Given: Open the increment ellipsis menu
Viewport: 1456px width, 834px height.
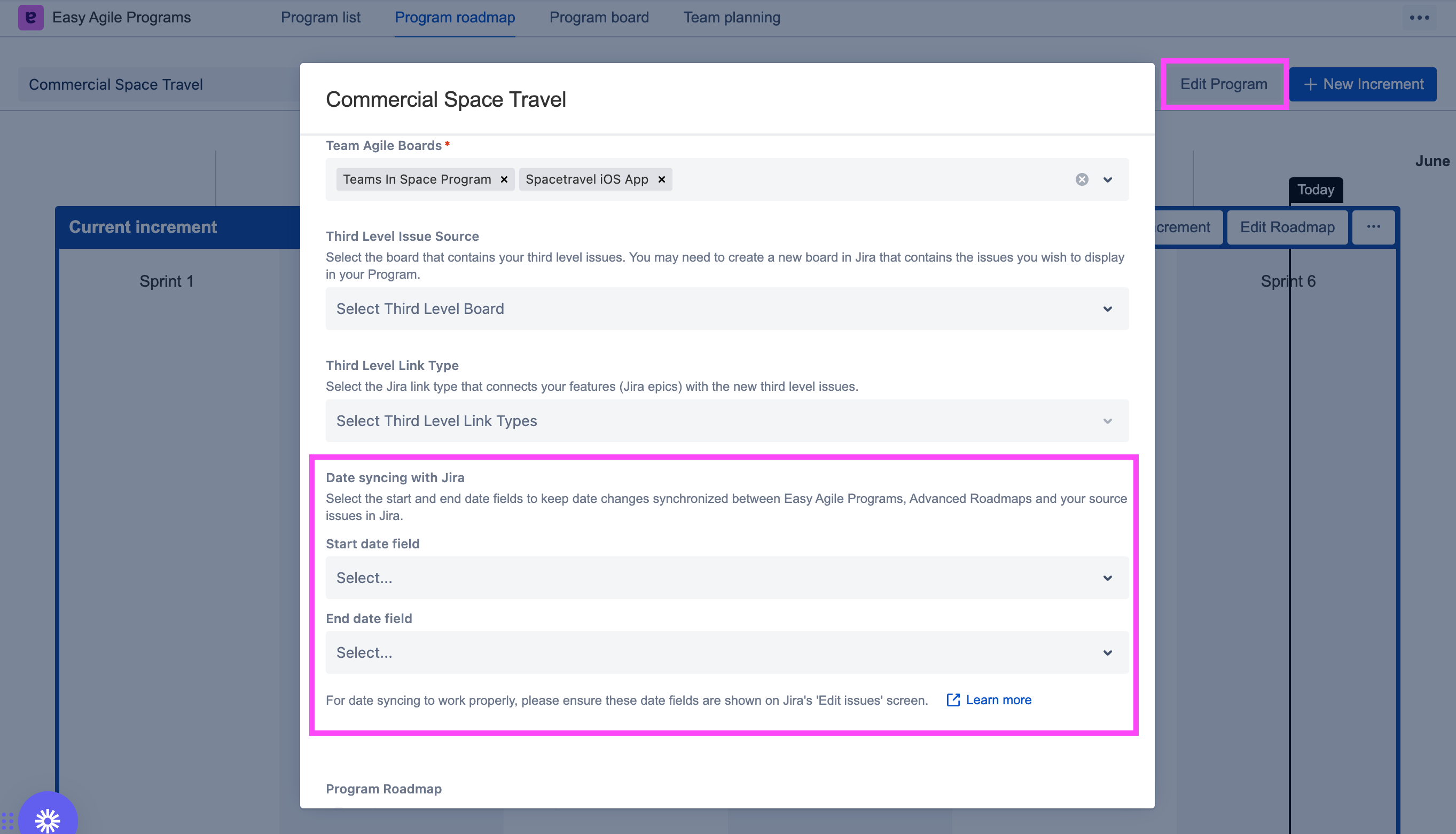Looking at the screenshot, I should pyautogui.click(x=1373, y=227).
